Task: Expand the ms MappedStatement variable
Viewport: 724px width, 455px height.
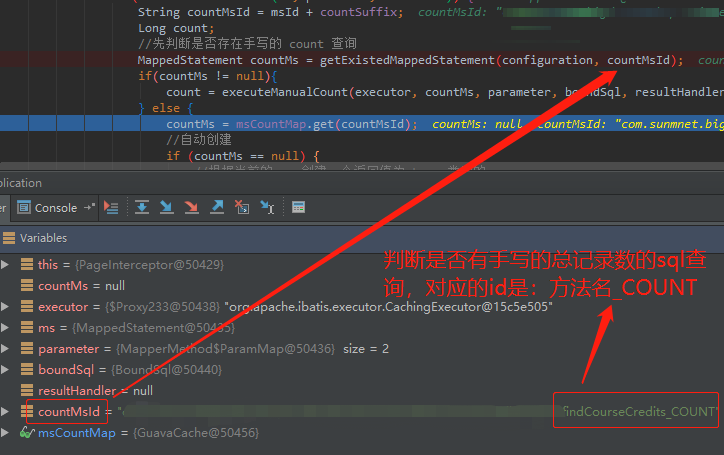Action: coord(5,328)
